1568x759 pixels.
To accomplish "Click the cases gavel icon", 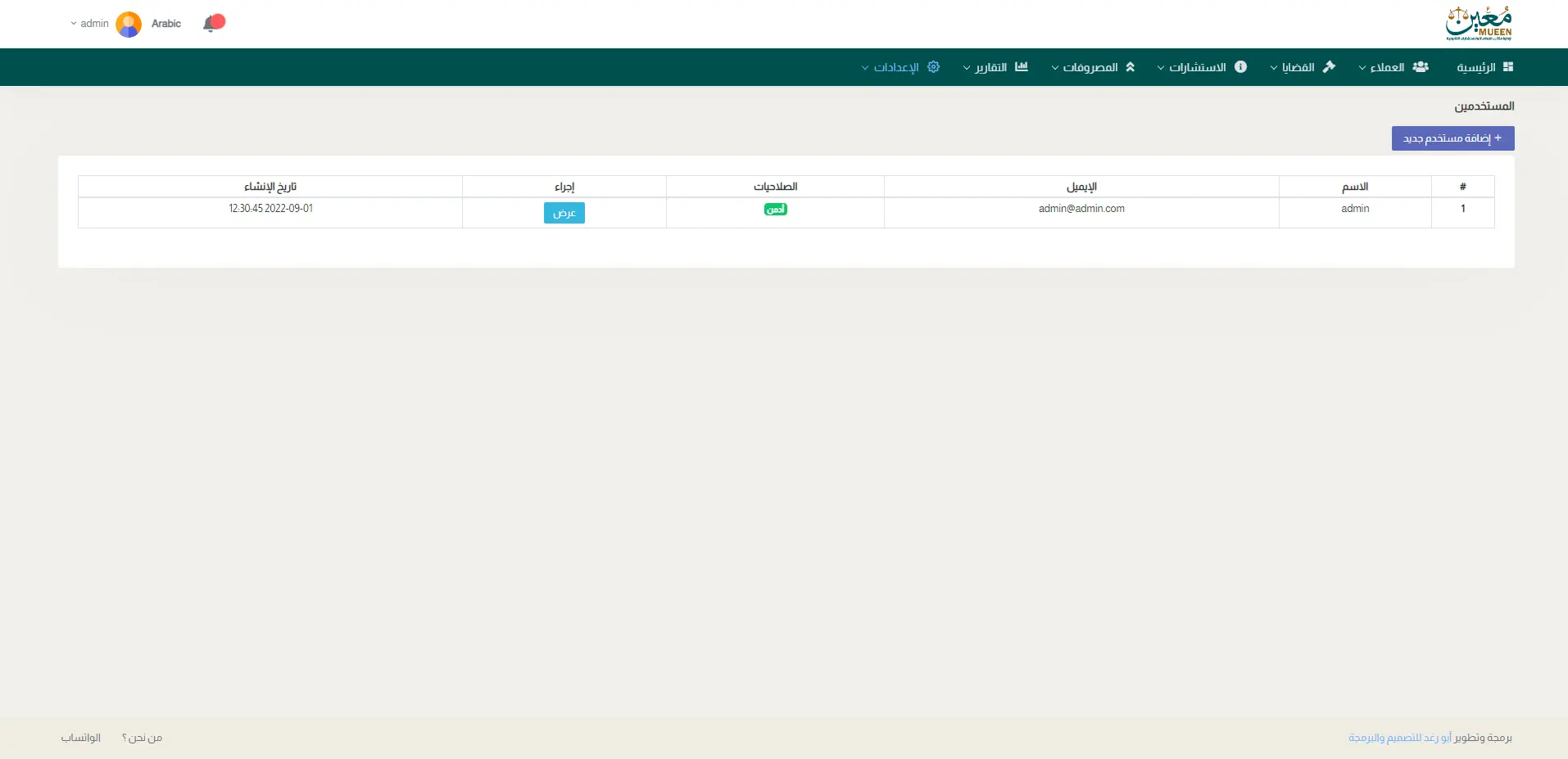I will click(1329, 67).
